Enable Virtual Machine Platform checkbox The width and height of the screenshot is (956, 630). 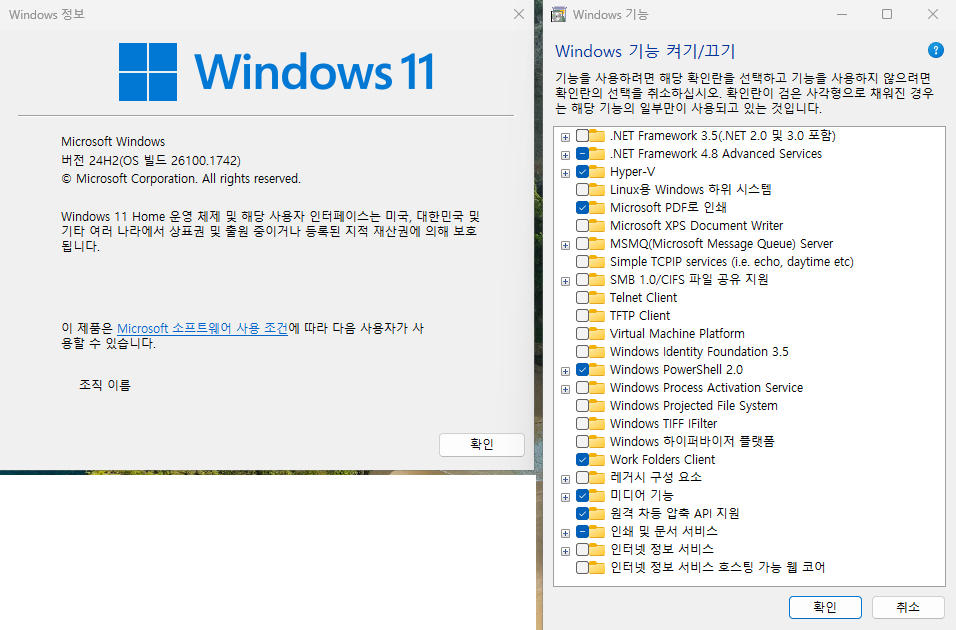[582, 334]
